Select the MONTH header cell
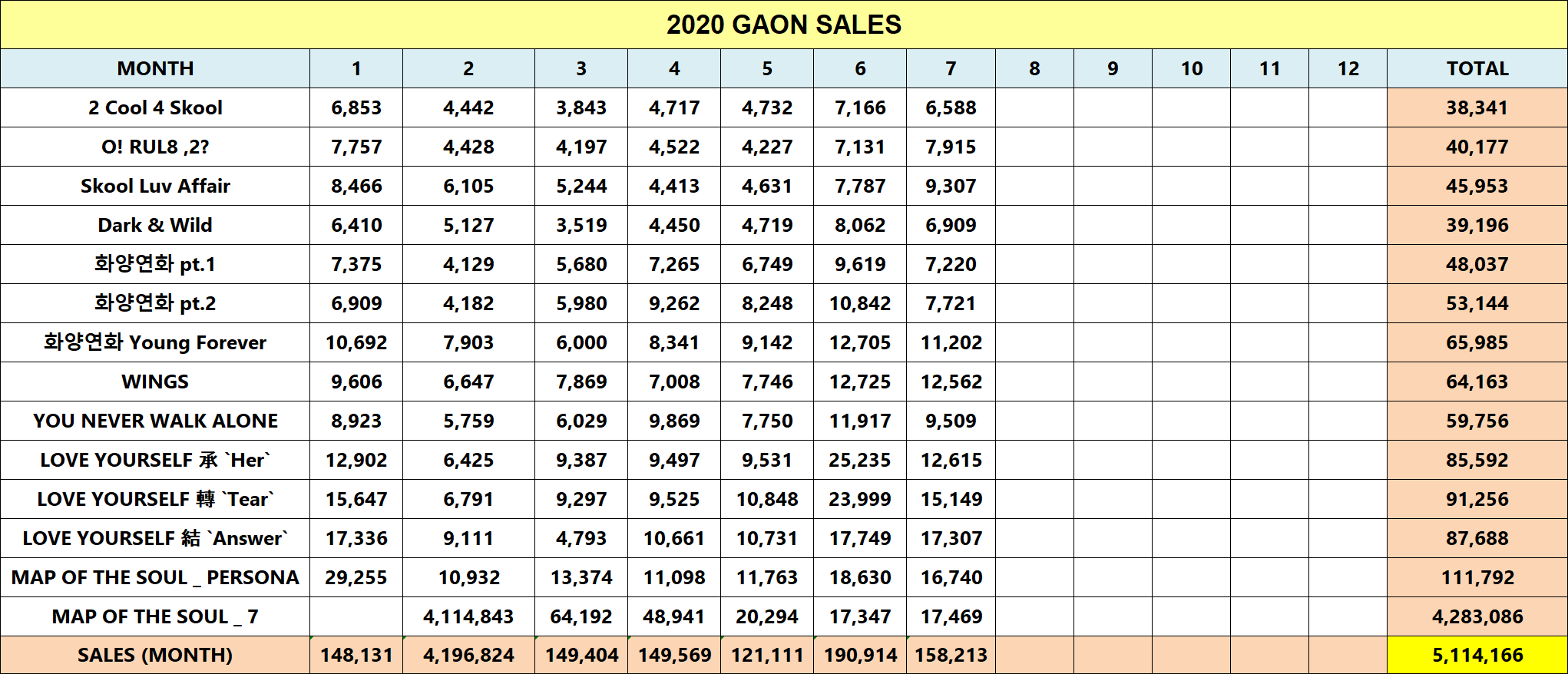Screen dimensions: 1568x674 155,68
